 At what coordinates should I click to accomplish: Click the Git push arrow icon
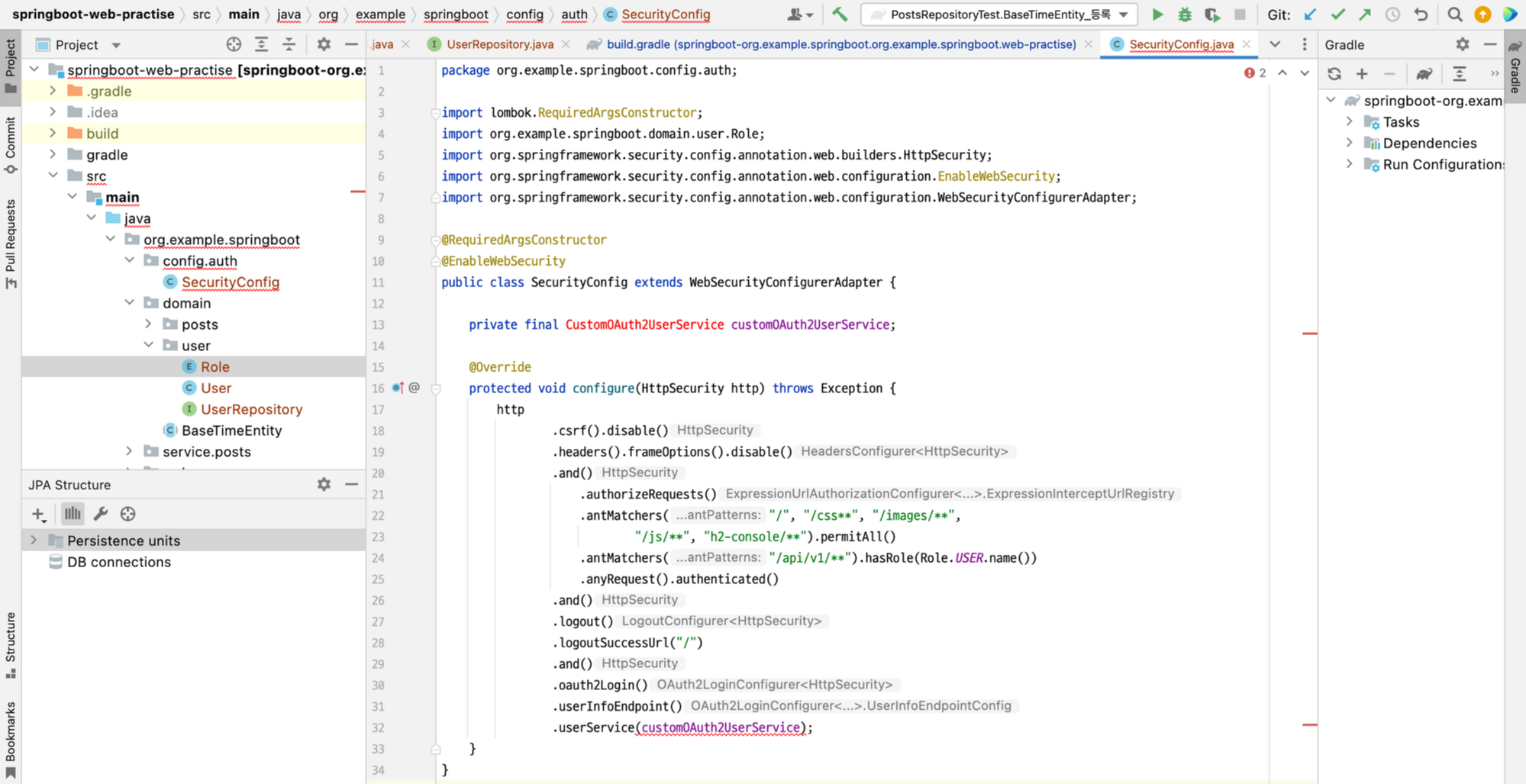(x=1365, y=15)
